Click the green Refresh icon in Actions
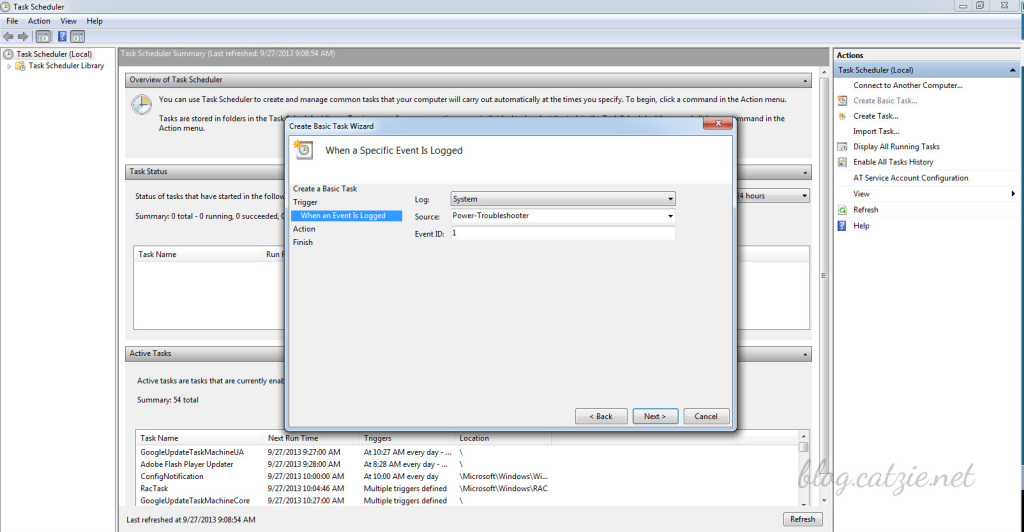 843,210
